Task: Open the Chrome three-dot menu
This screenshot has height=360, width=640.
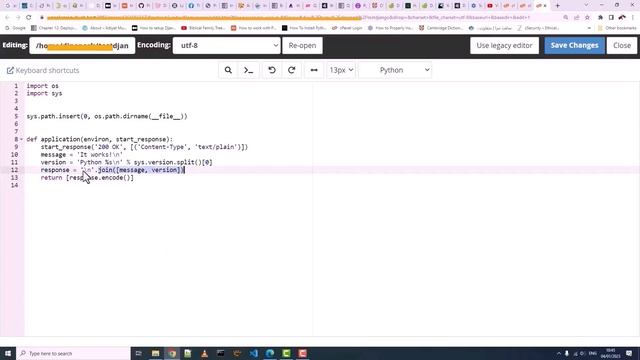Action: [x=633, y=18]
